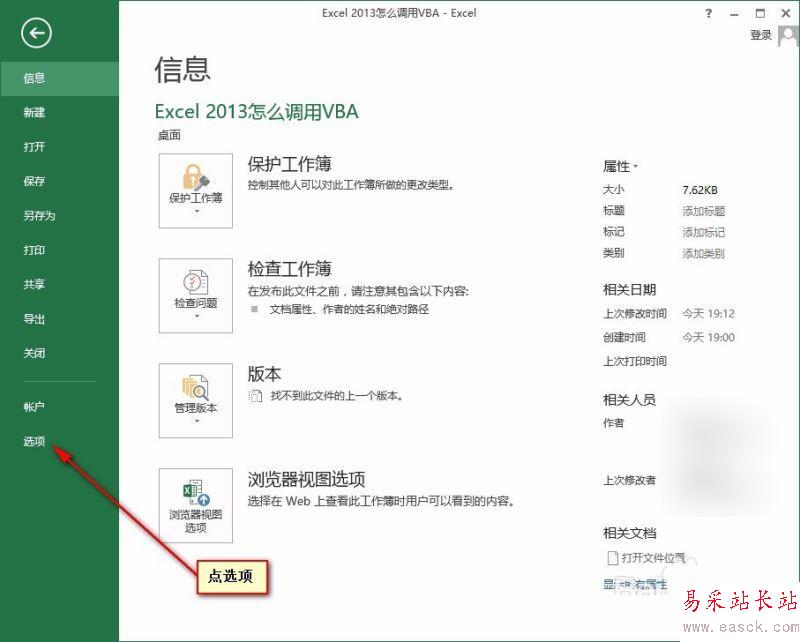800x642 pixels.
Task: Click the 检查工作簿 heading text
Action: (x=289, y=269)
